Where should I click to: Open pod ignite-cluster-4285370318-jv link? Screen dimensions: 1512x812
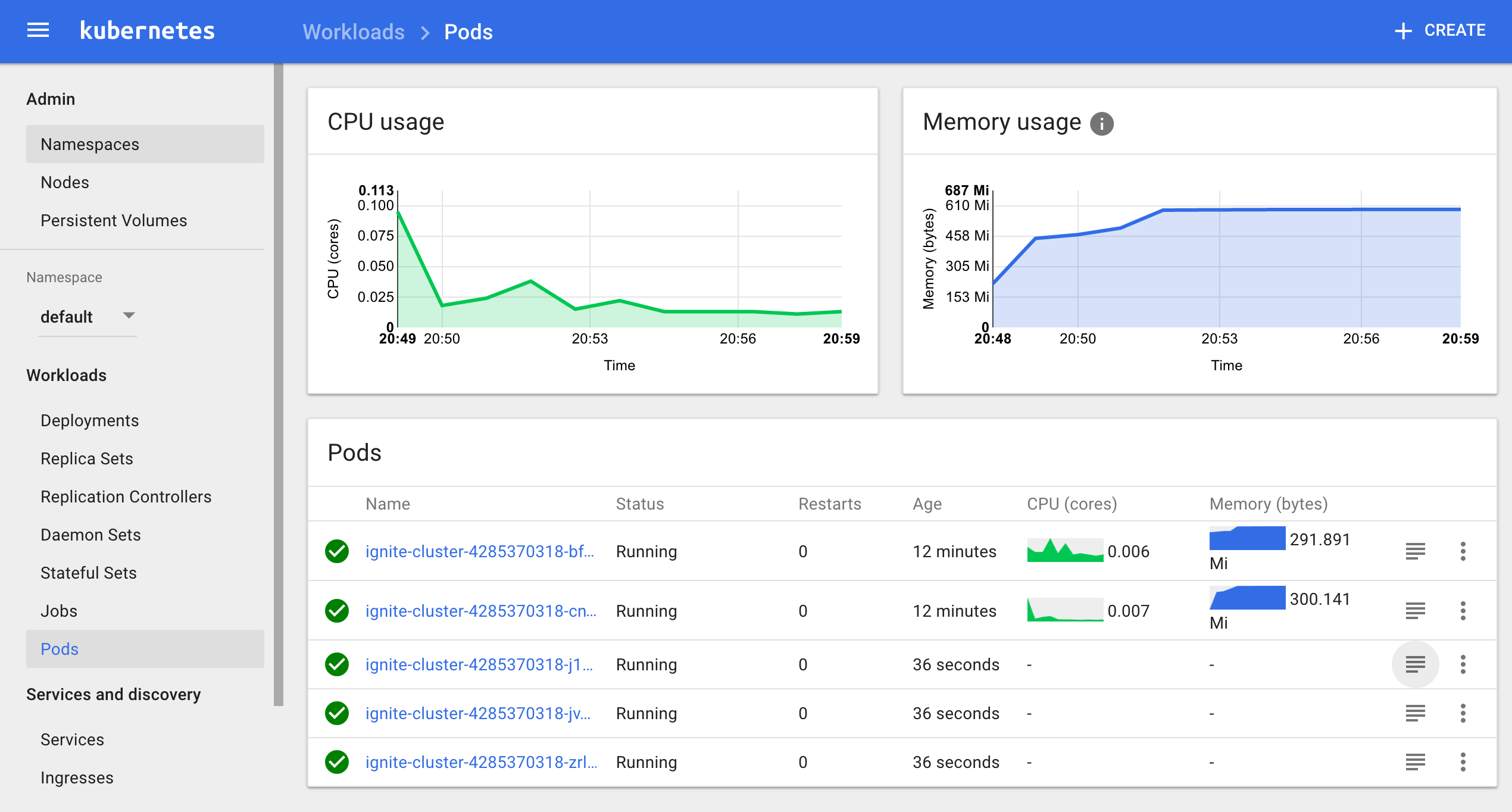pyautogui.click(x=478, y=713)
